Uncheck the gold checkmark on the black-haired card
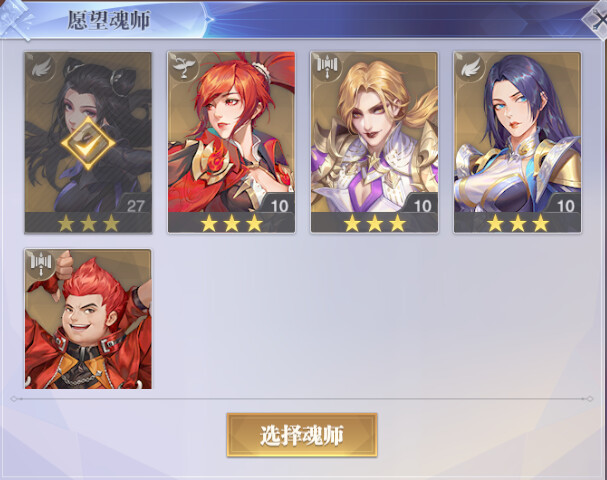Viewport: 607px width, 480px height. 88,143
